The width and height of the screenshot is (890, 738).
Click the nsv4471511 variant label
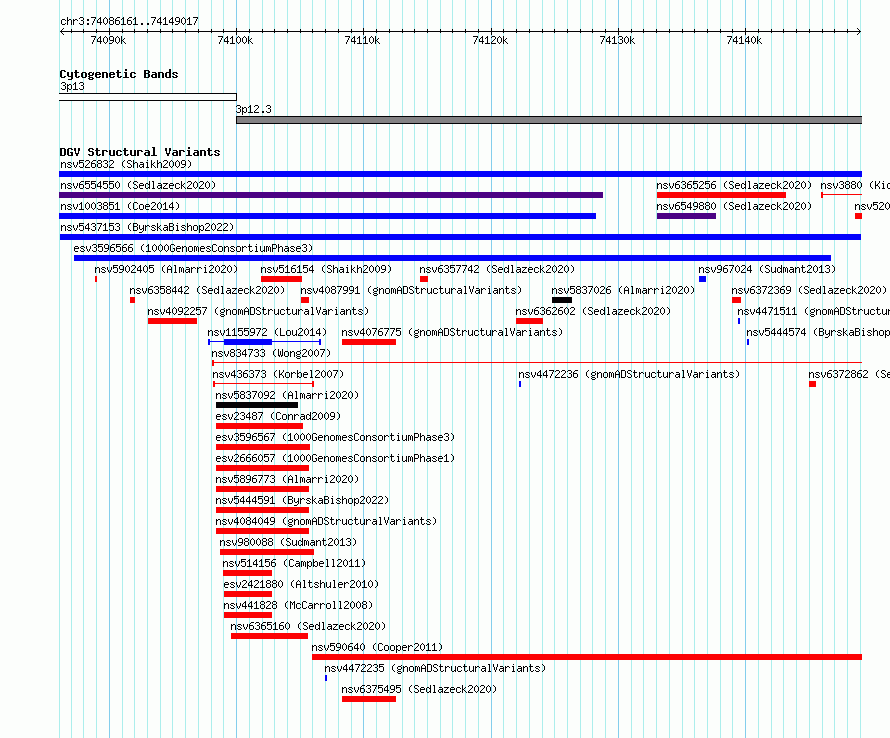[x=813, y=311]
